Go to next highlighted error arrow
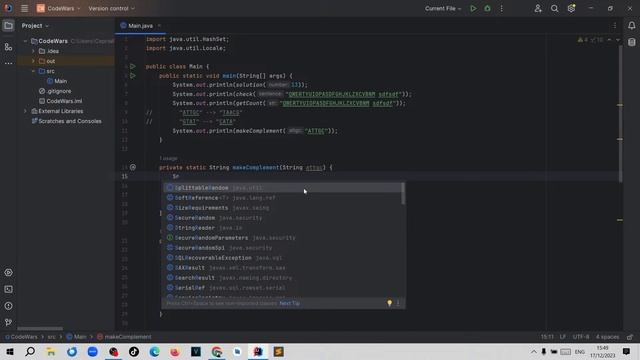Image resolution: width=640 pixels, height=360 pixels. click(618, 40)
